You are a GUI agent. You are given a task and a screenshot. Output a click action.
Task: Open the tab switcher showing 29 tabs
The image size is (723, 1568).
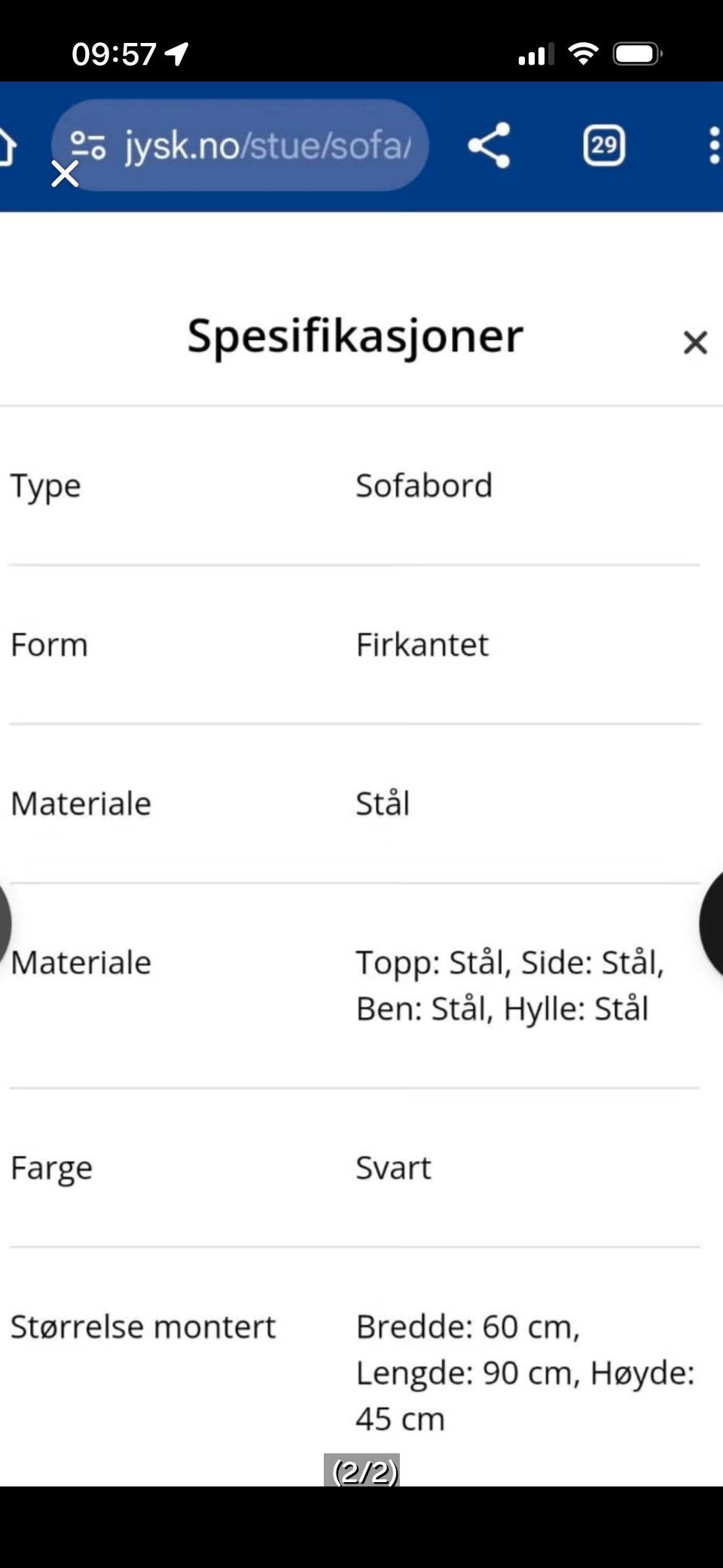[x=604, y=145]
